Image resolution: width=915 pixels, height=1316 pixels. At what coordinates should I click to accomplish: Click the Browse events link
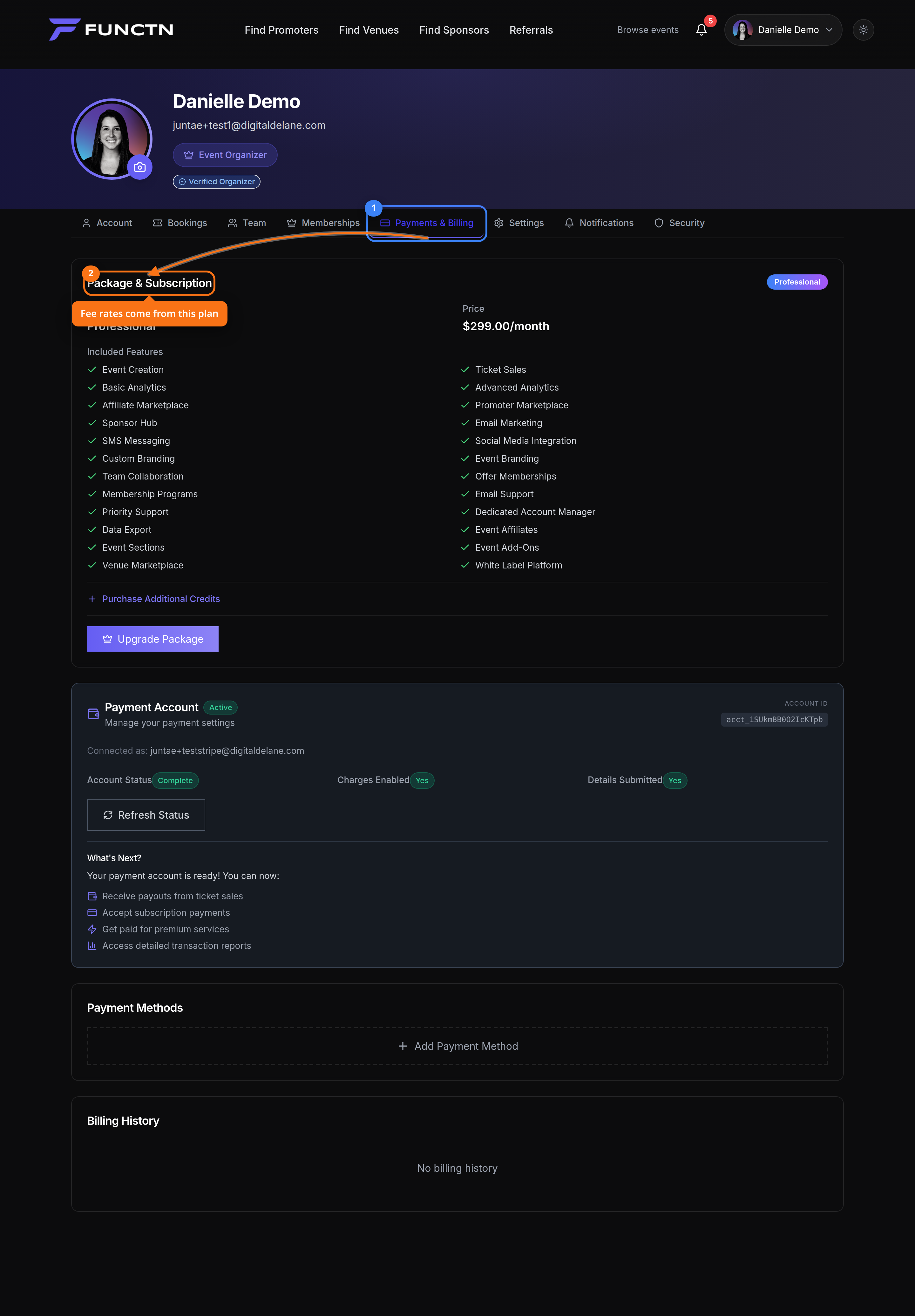[647, 30]
